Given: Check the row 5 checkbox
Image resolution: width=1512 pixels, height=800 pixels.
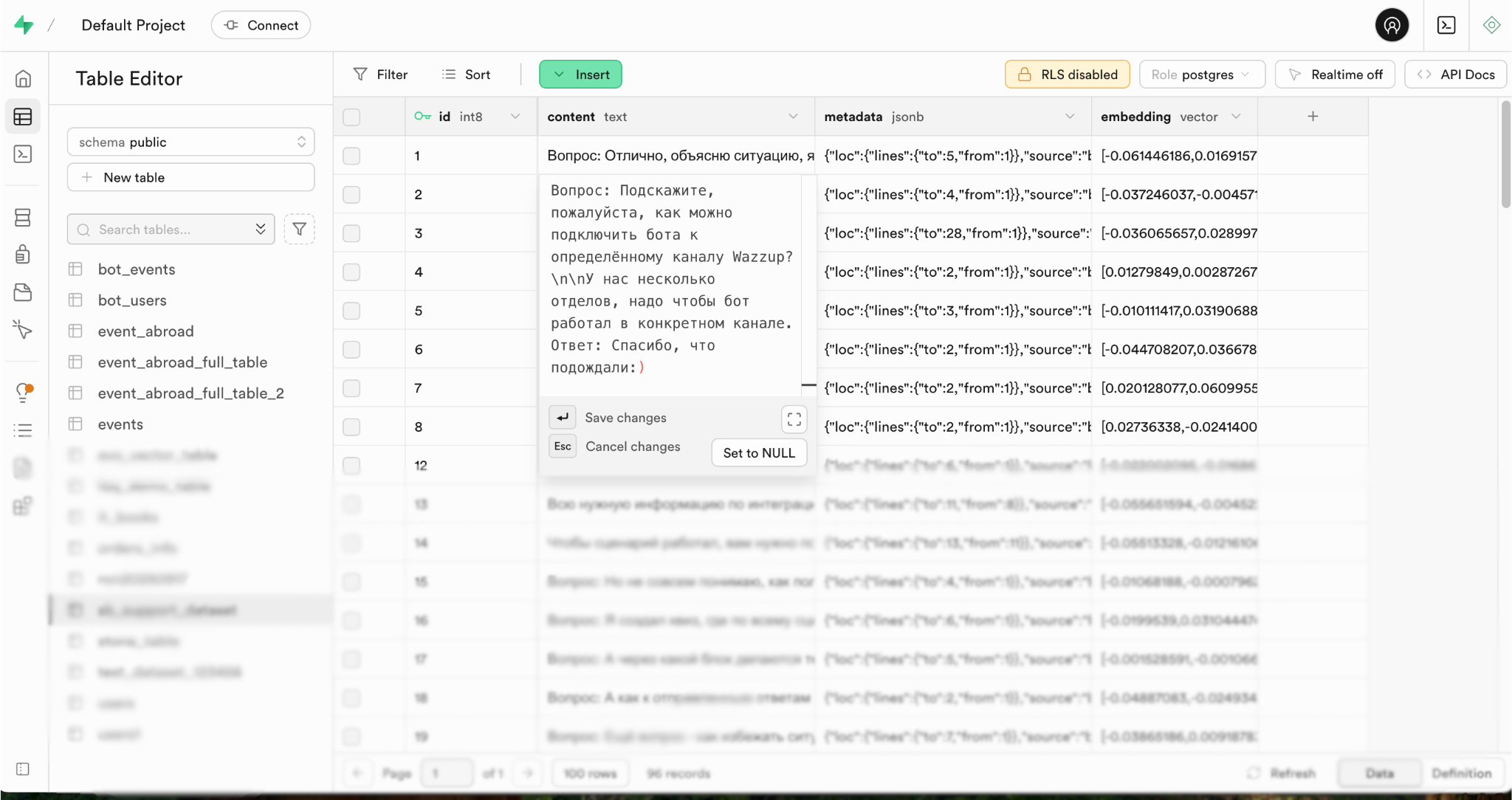Looking at the screenshot, I should coord(351,311).
